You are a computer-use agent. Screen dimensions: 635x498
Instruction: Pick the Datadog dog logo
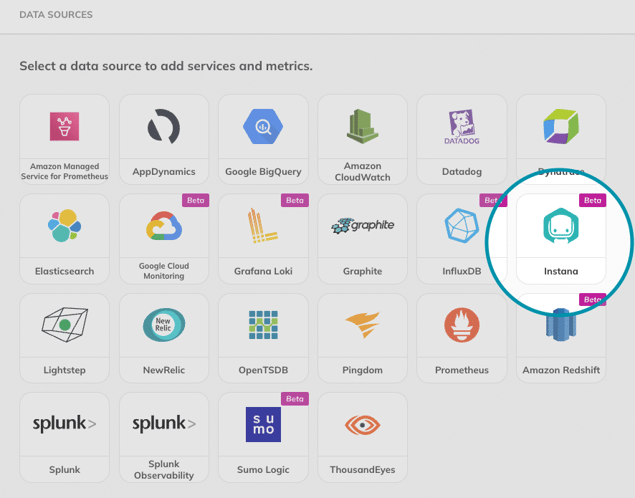click(x=462, y=127)
